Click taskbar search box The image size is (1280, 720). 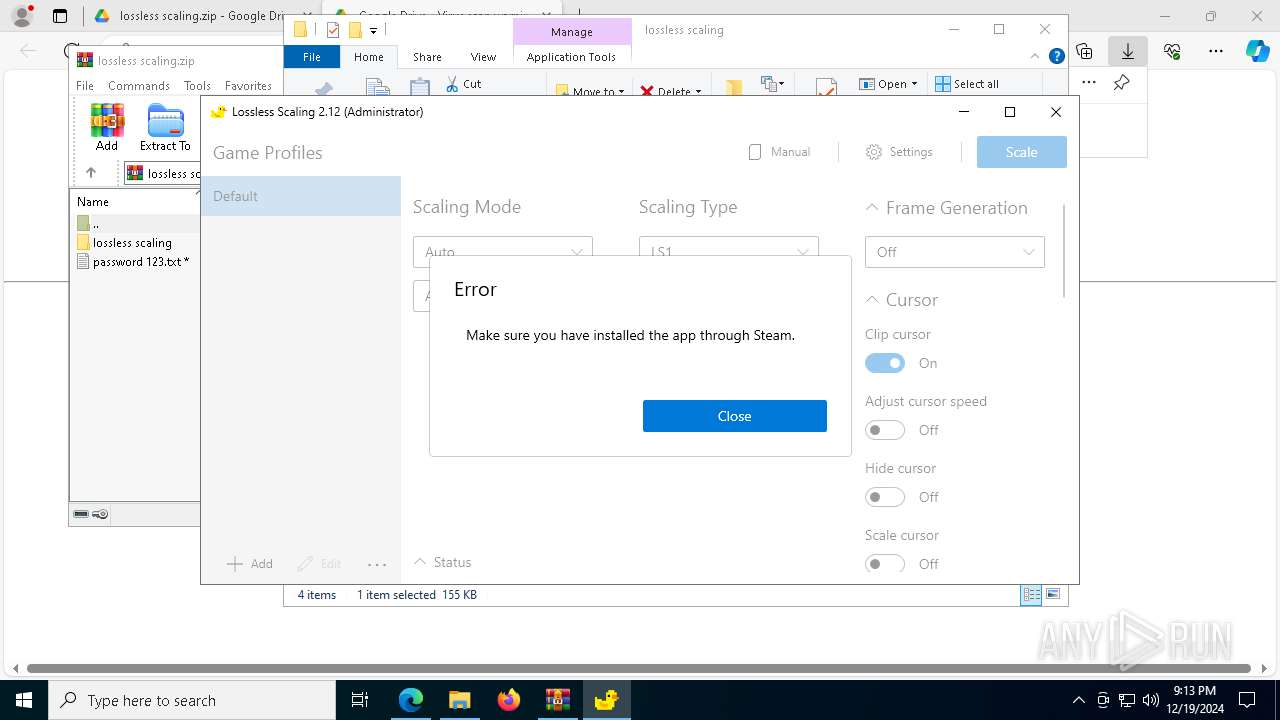tap(192, 700)
